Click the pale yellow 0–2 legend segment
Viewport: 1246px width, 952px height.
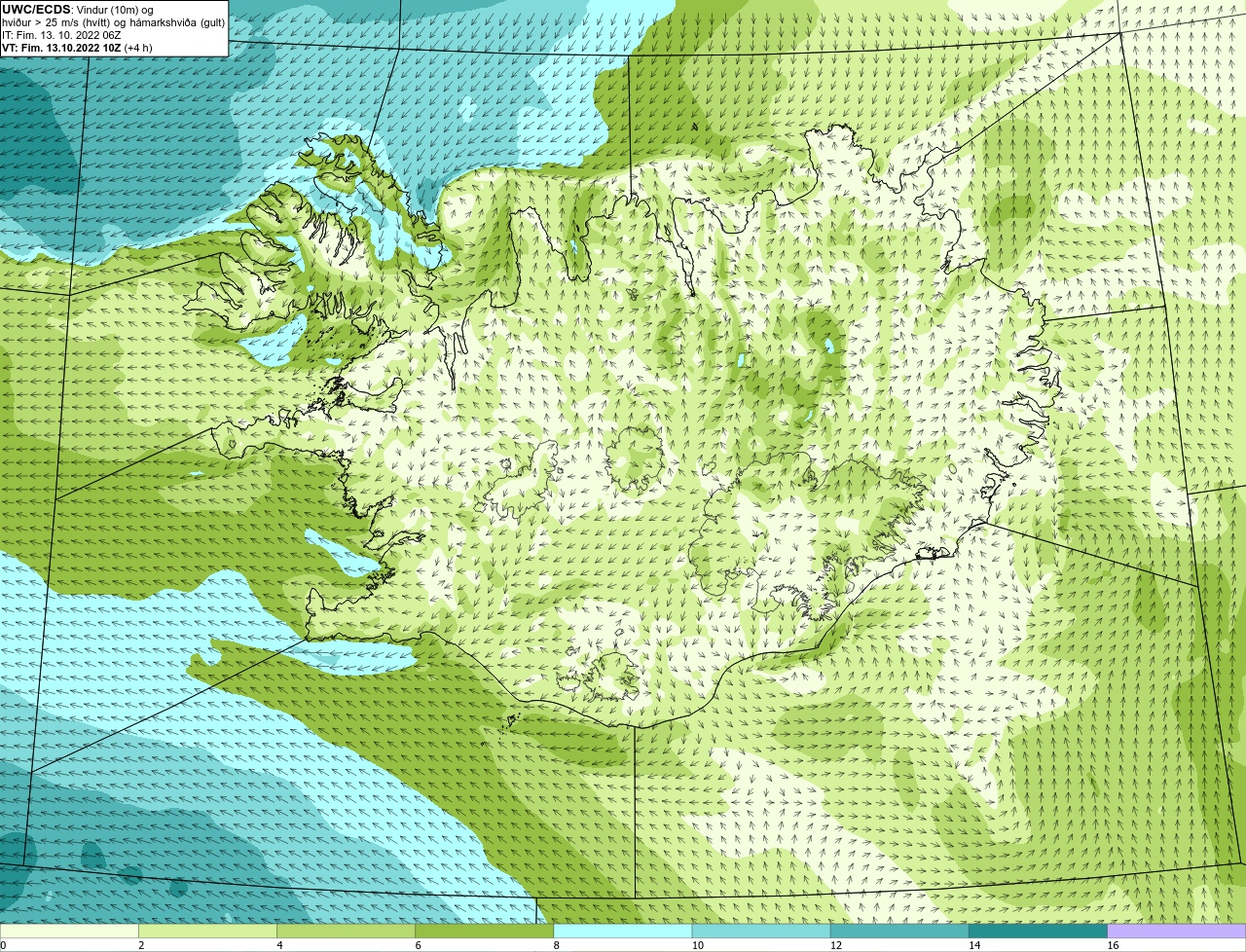[x=69, y=932]
